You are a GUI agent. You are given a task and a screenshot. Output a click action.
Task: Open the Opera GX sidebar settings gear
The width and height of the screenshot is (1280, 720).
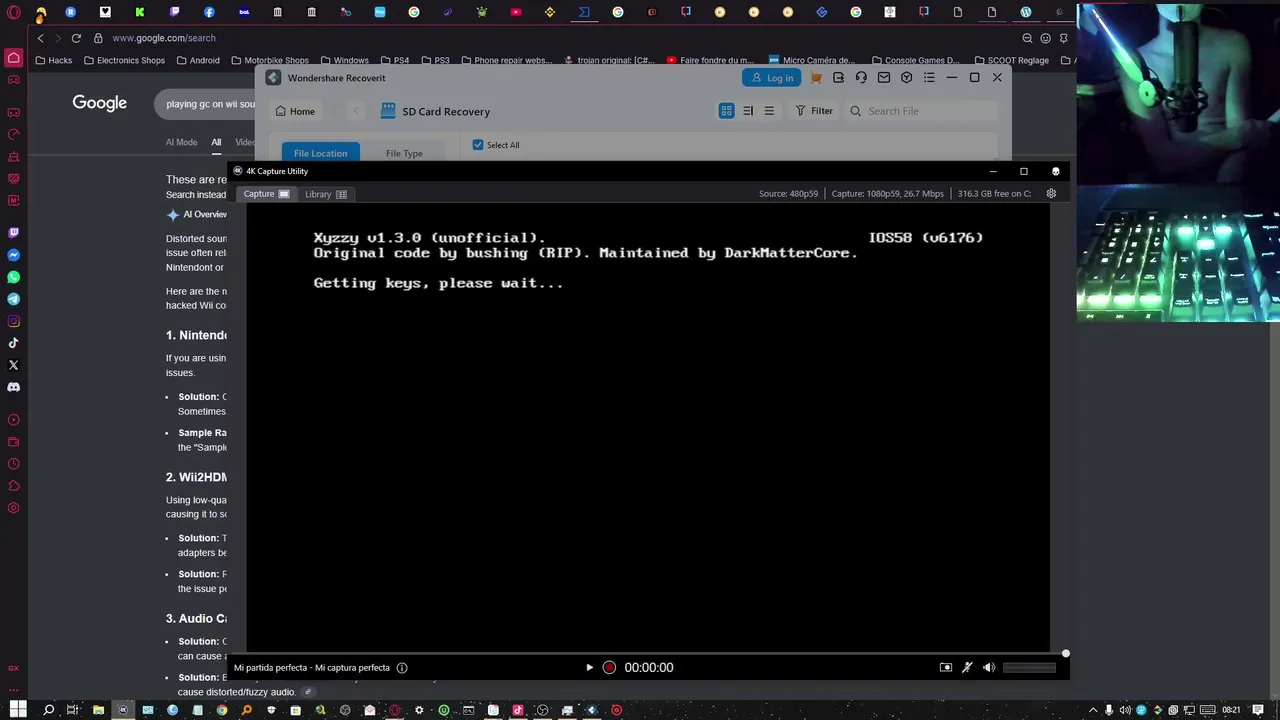click(x=14, y=508)
